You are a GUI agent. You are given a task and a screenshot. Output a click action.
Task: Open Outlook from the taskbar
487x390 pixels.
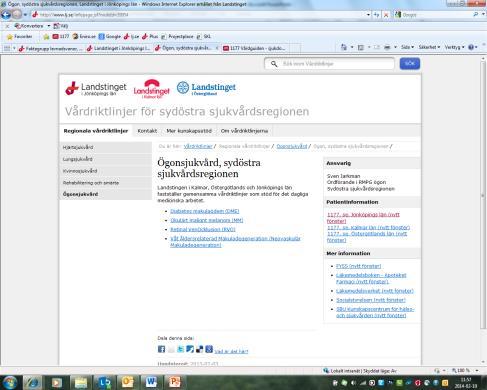128,382
